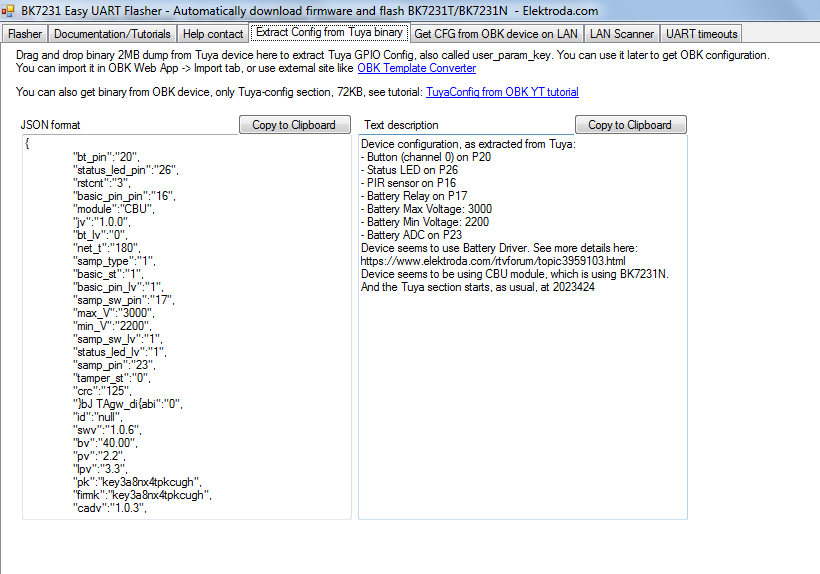Click the "pk":"key3a8nx4tpkcugh" JSON line
Screen dimensions: 820x574
click(x=137, y=482)
